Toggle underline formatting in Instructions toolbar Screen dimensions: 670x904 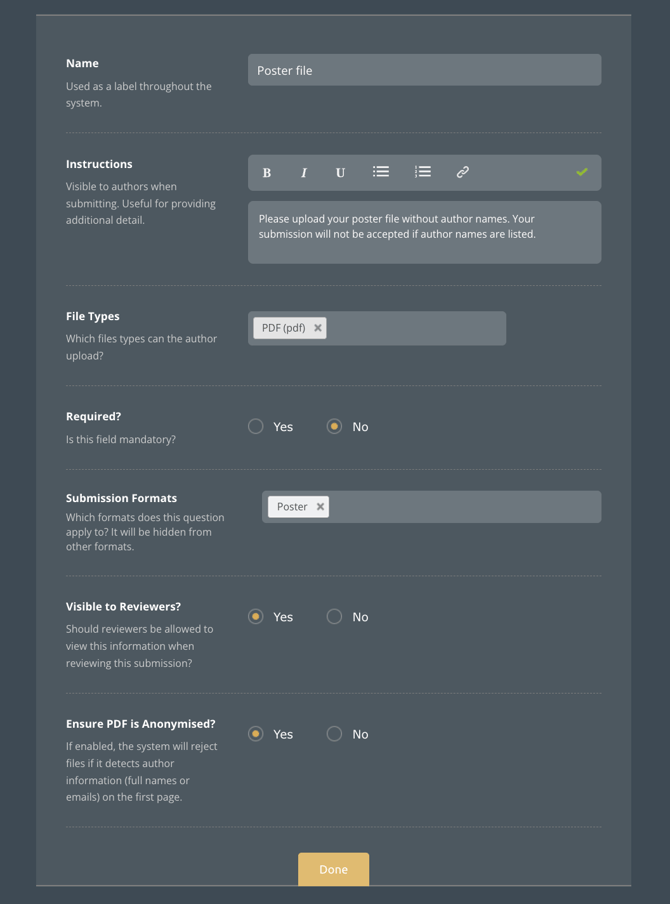(x=340, y=173)
